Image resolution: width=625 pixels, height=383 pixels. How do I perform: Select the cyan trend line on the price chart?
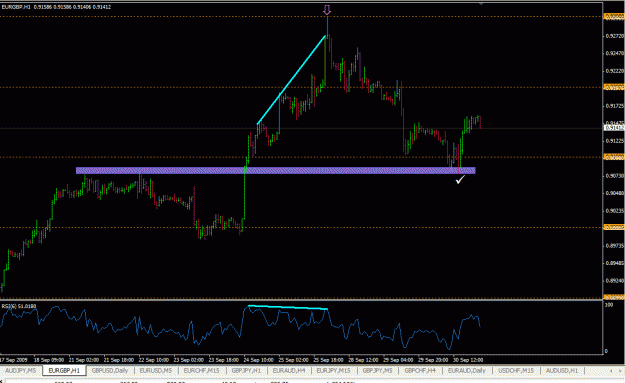tap(292, 80)
